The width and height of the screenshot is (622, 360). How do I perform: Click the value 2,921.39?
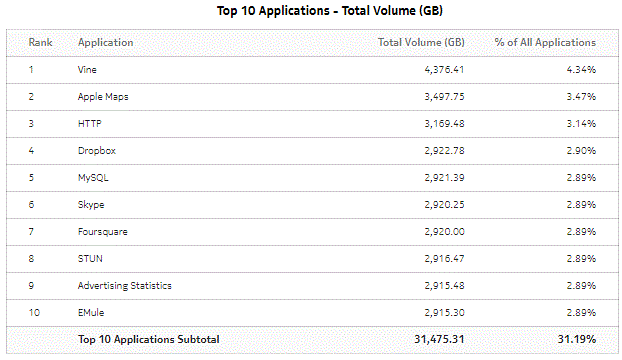coord(444,178)
